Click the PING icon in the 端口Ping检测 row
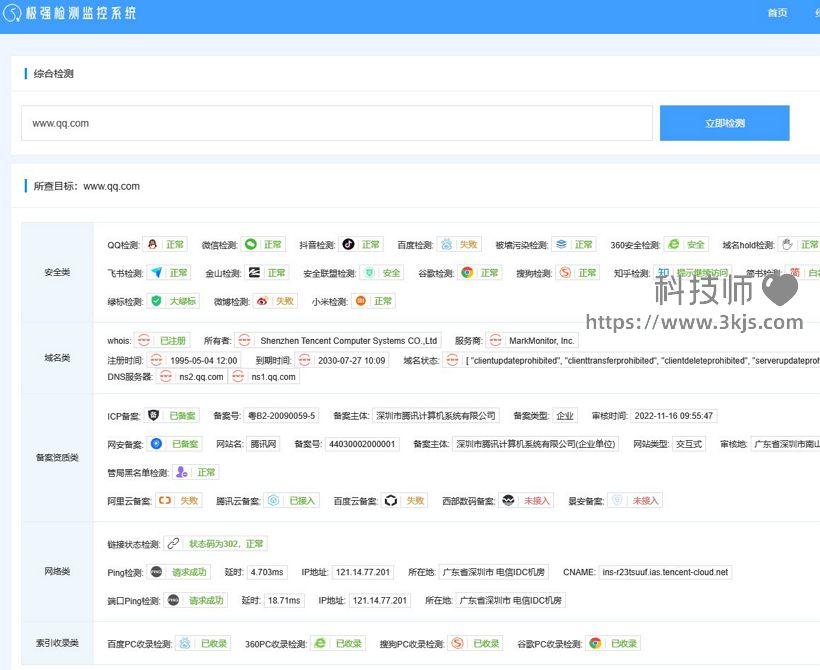Image resolution: width=820 pixels, height=670 pixels. point(173,600)
